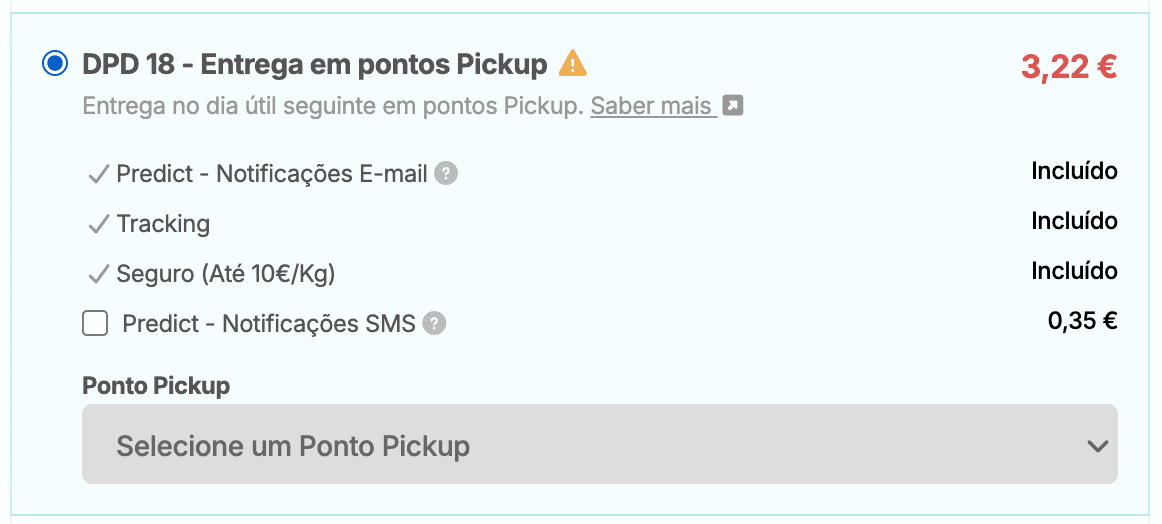Open the Saber mais link
1162x524 pixels.
652,106
